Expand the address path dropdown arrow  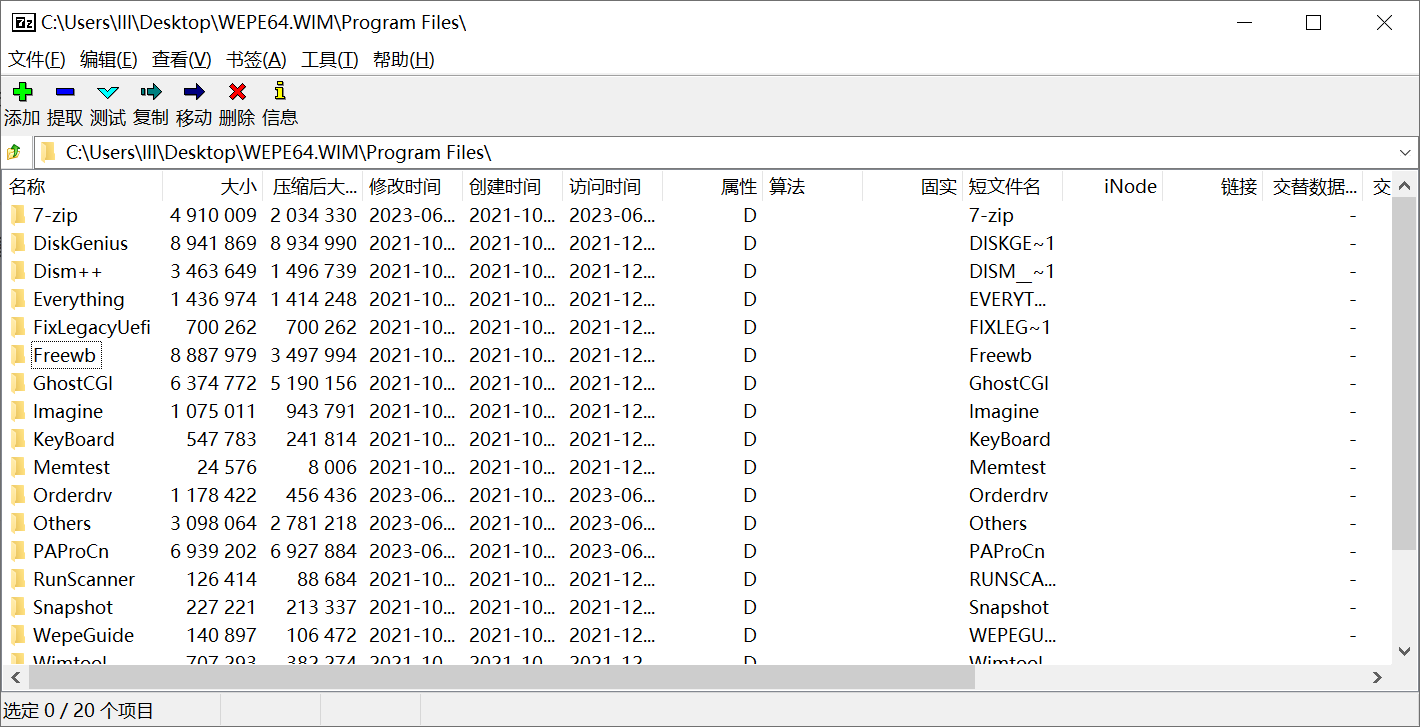[x=1406, y=153]
